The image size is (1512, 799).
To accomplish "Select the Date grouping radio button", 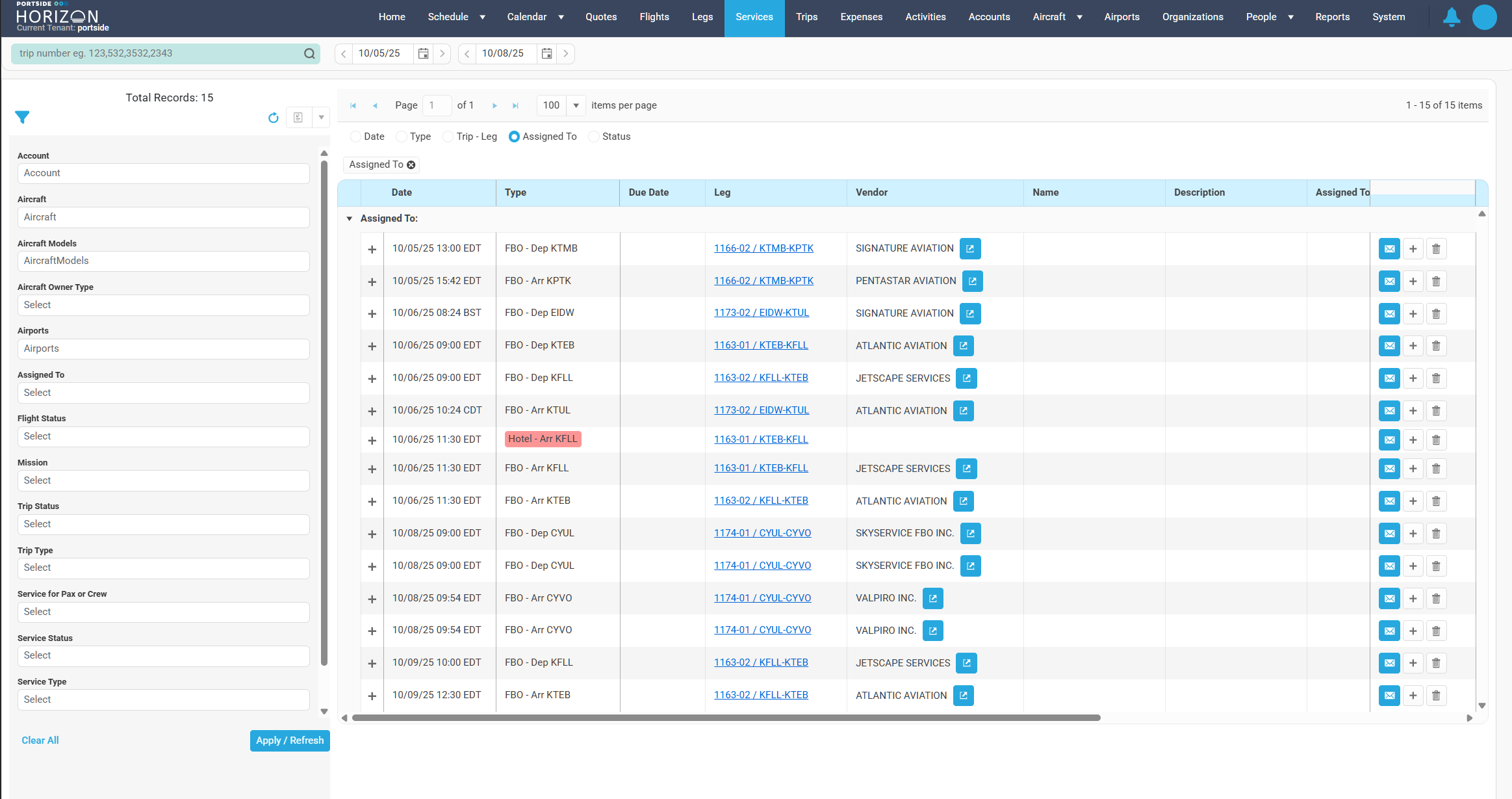I will (355, 137).
